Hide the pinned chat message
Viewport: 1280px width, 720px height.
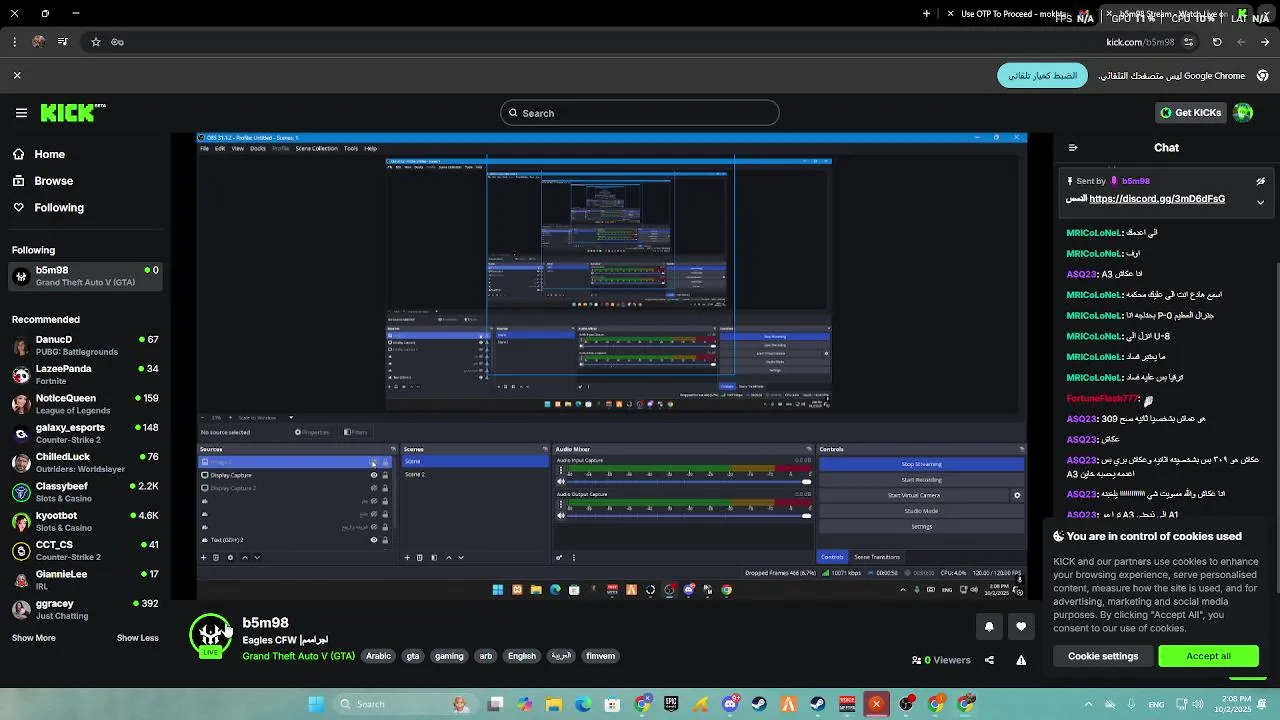pyautogui.click(x=1261, y=181)
